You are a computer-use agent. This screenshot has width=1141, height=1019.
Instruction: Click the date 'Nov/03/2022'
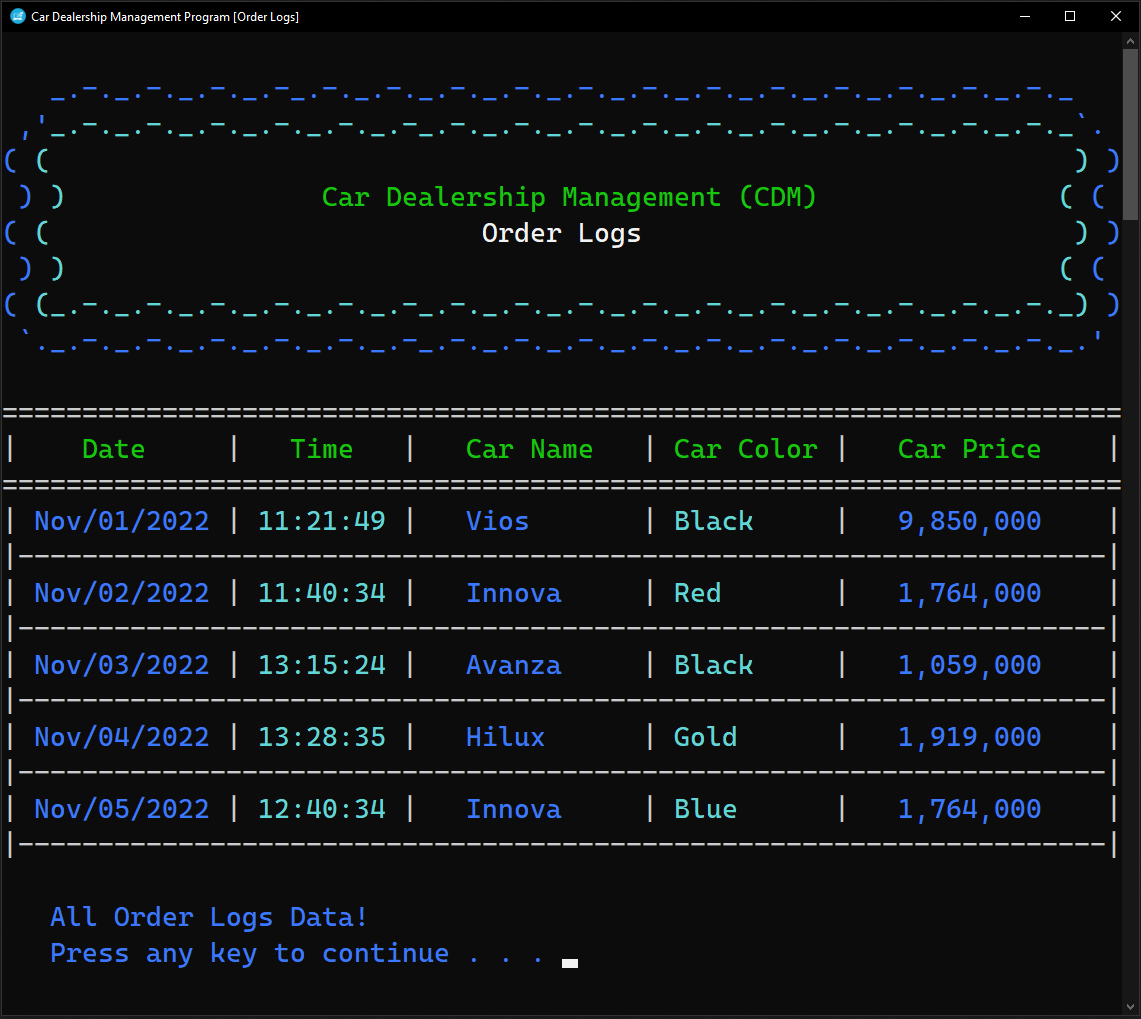122,665
